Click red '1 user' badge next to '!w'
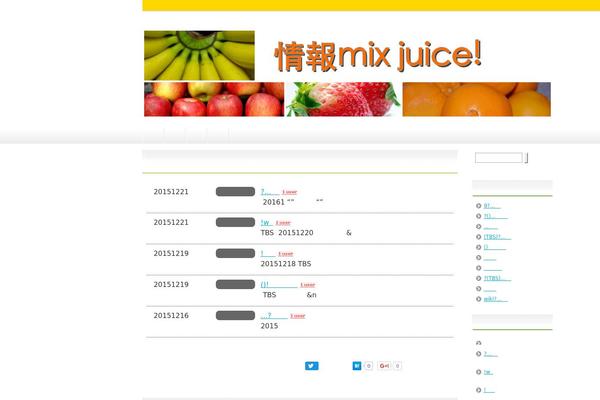600x400 pixels. tap(283, 222)
